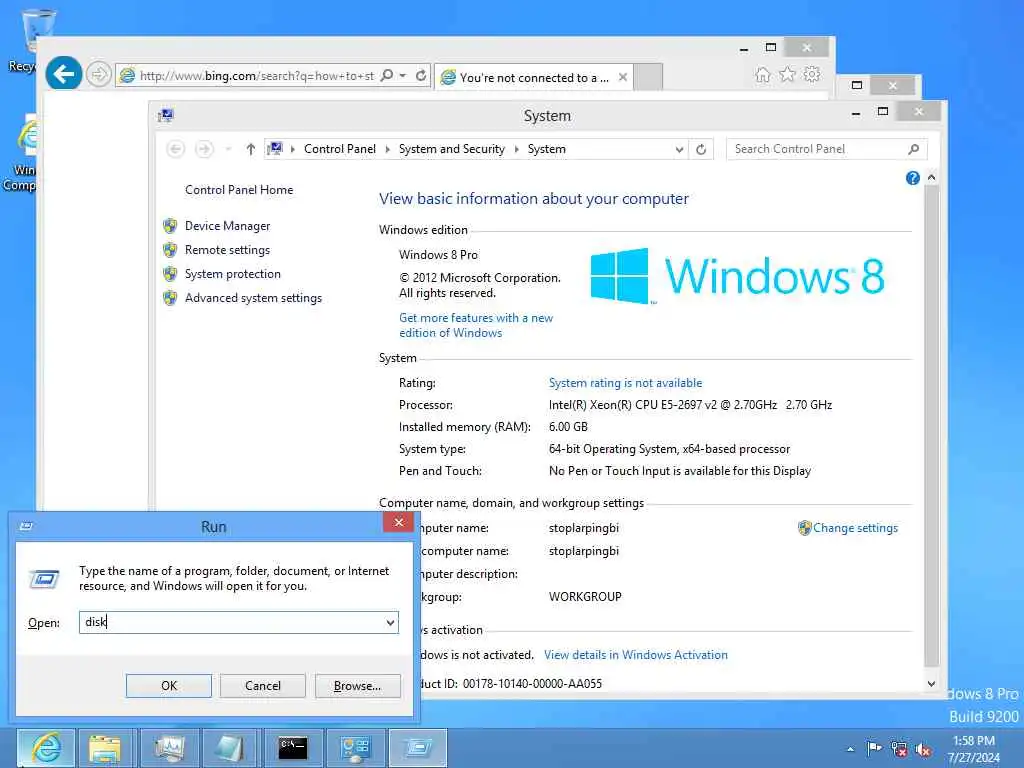
Task: Open the Control Panel System taskbar icon
Action: click(355, 748)
